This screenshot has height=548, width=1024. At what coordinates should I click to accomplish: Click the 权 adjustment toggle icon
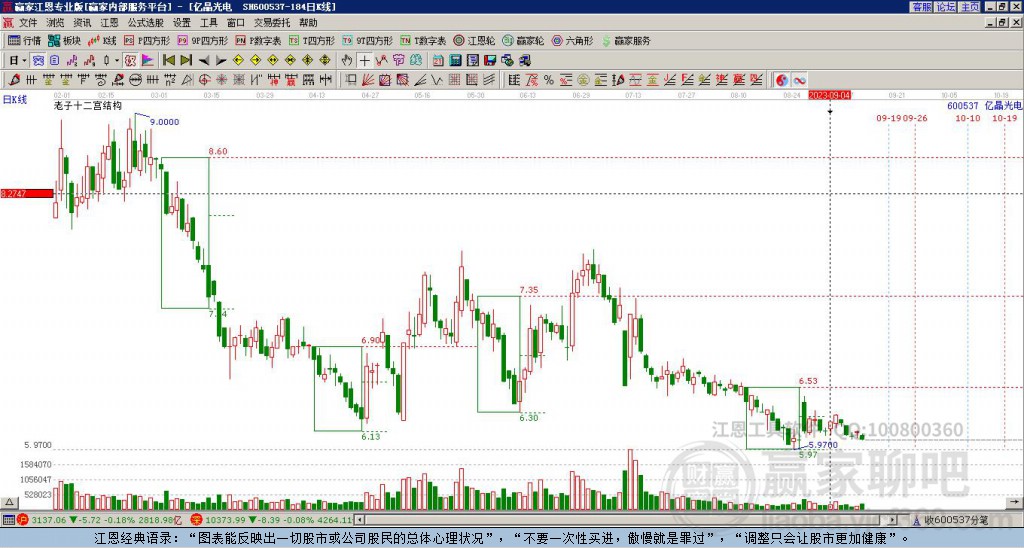click(x=131, y=61)
